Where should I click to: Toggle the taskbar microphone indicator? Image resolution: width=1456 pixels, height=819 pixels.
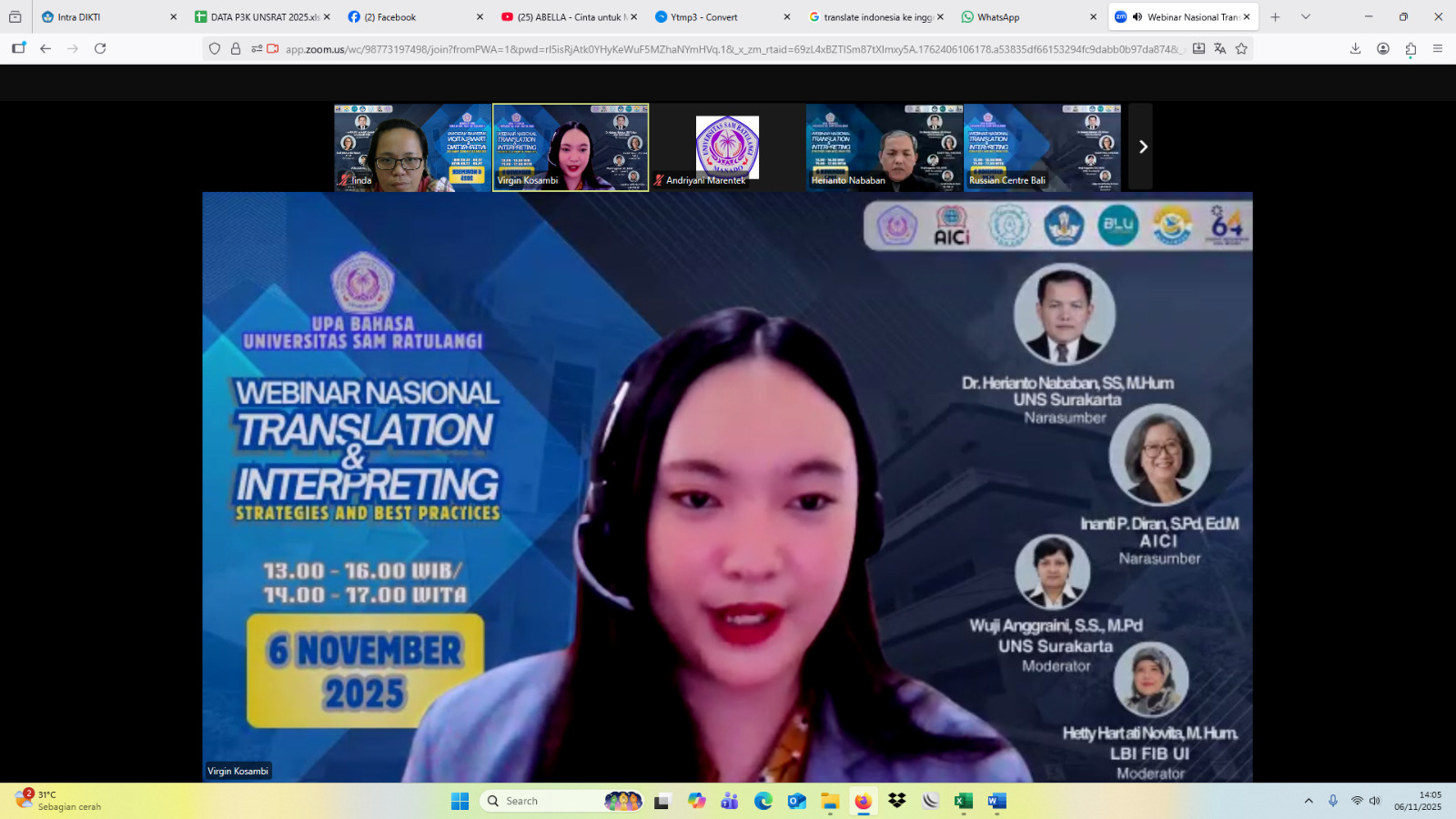point(1332,801)
